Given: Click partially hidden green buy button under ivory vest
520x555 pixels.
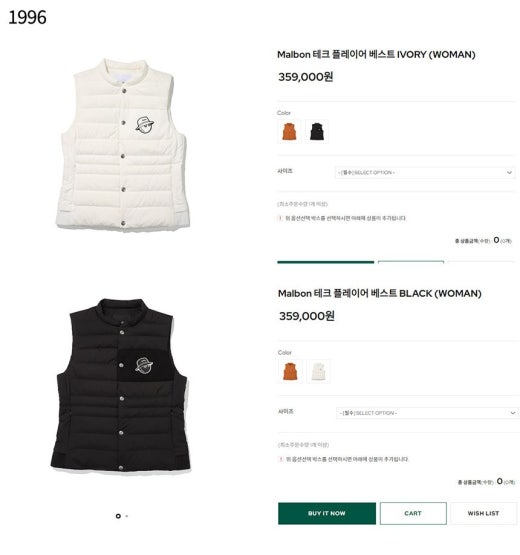Looking at the screenshot, I should click(x=326, y=262).
